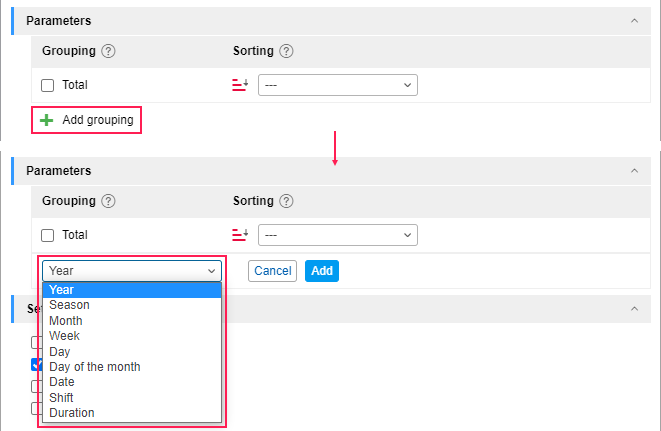The width and height of the screenshot is (661, 431).
Task: Click the lower Grouping help question icon
Action: 108,201
